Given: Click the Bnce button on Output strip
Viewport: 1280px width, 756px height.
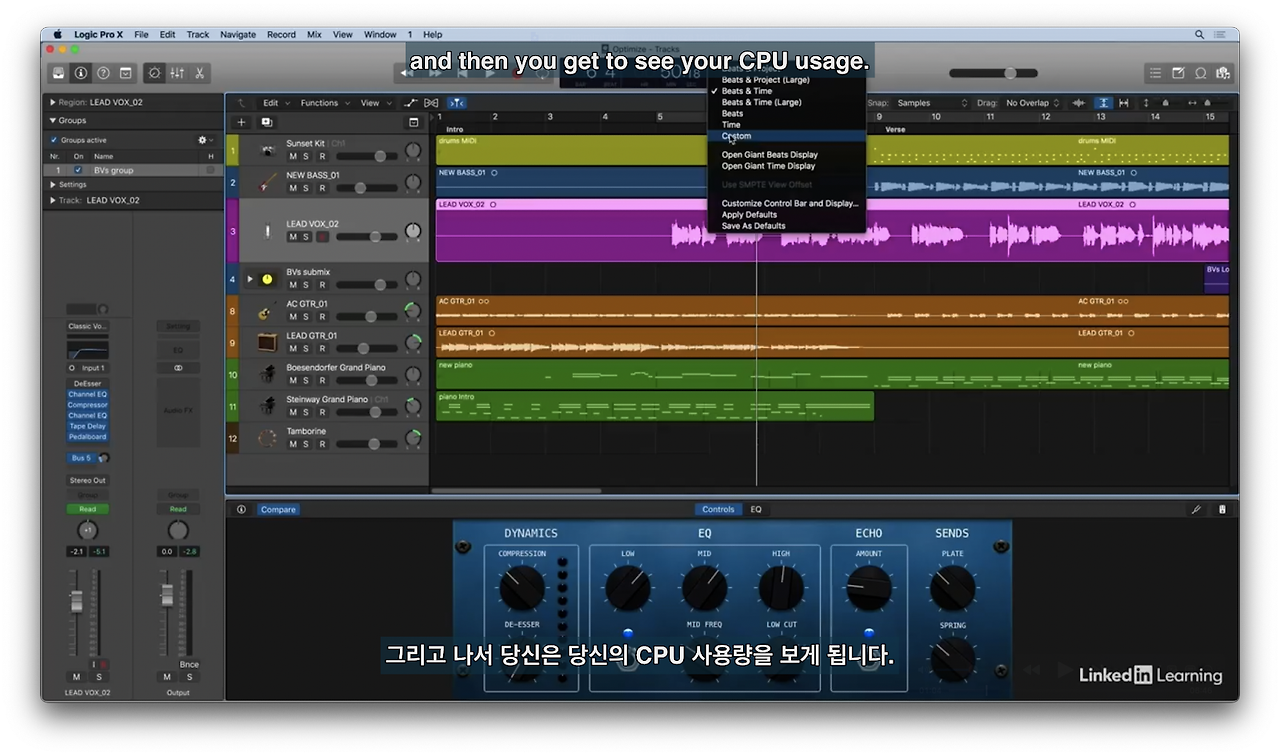Looking at the screenshot, I should pyautogui.click(x=189, y=664).
